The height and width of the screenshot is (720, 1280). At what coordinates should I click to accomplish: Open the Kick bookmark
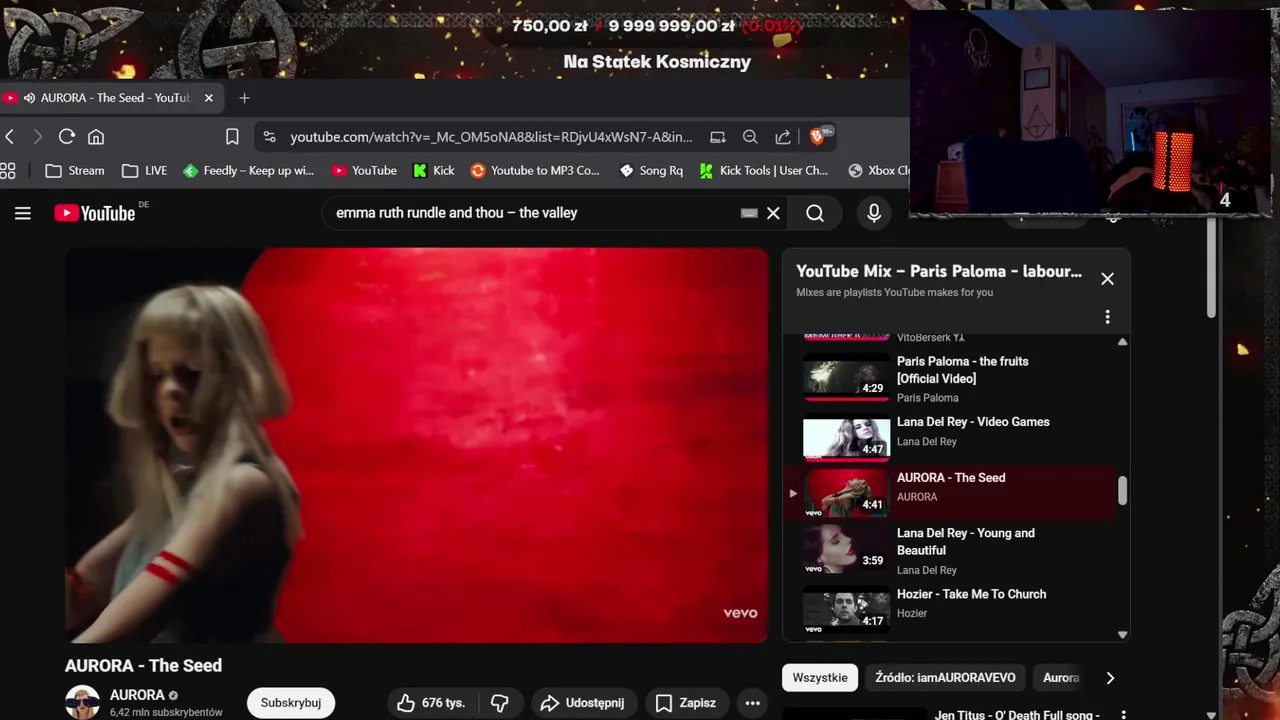coord(434,171)
